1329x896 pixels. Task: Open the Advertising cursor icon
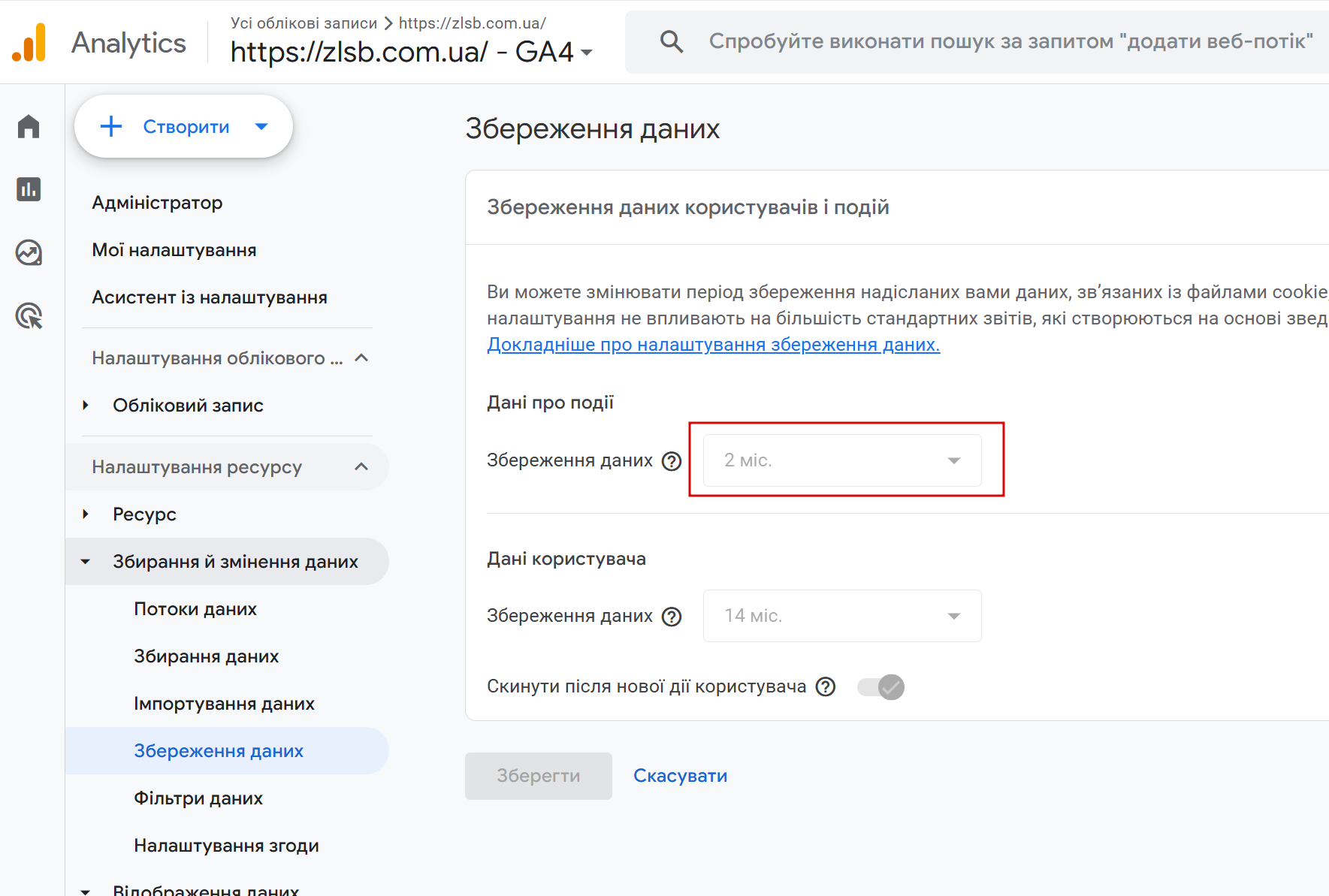29,316
